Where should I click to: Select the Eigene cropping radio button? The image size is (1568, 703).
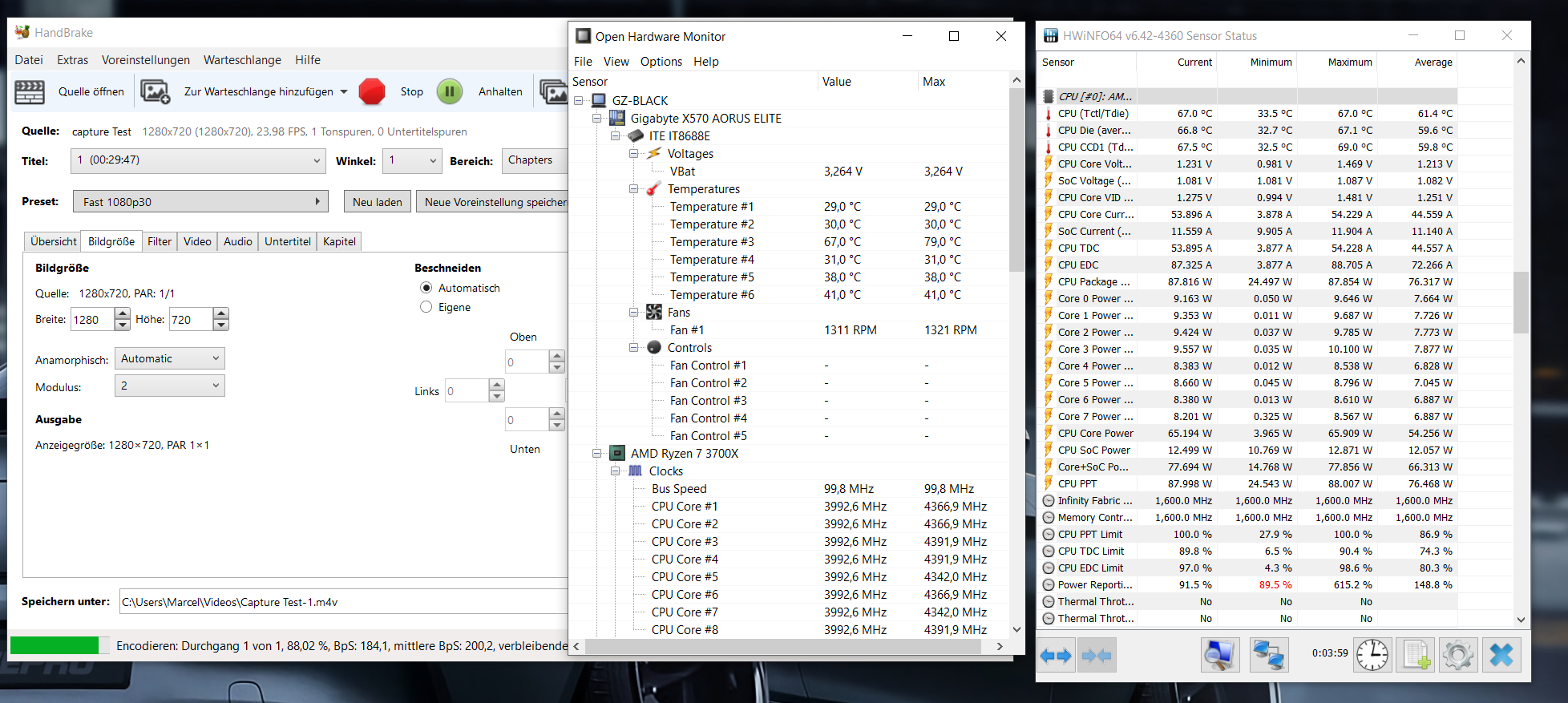[x=426, y=307]
